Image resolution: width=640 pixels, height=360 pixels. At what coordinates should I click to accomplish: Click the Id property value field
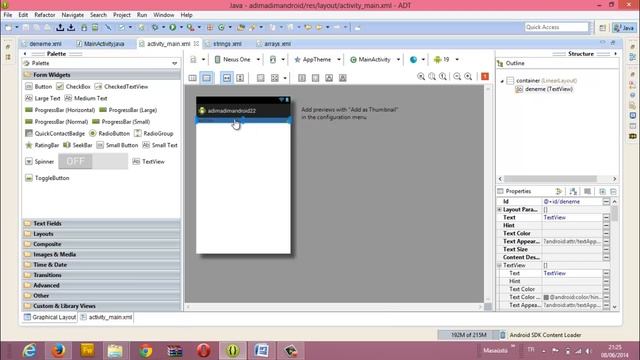click(x=572, y=202)
